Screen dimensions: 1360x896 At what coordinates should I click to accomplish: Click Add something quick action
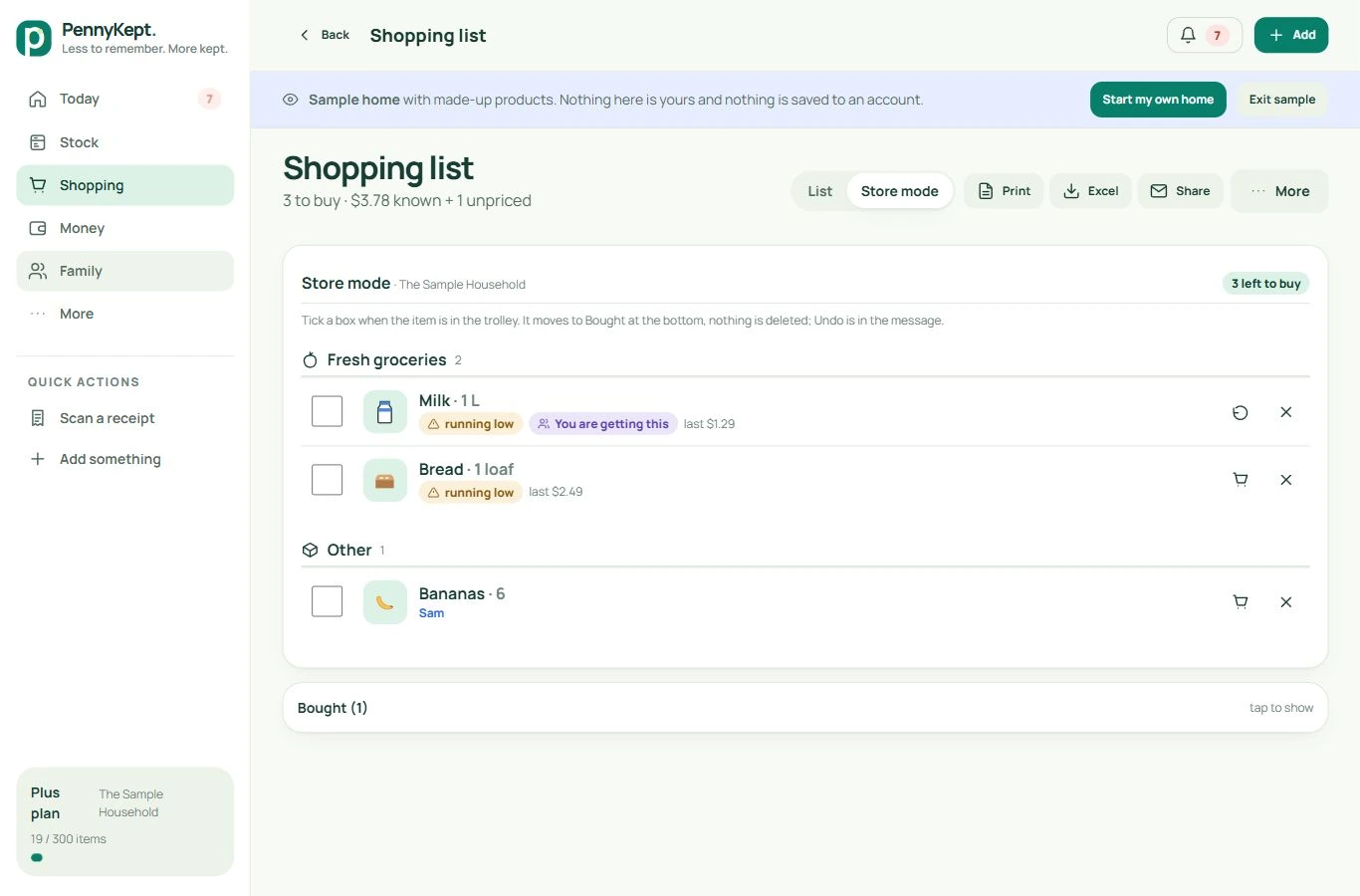click(x=125, y=459)
